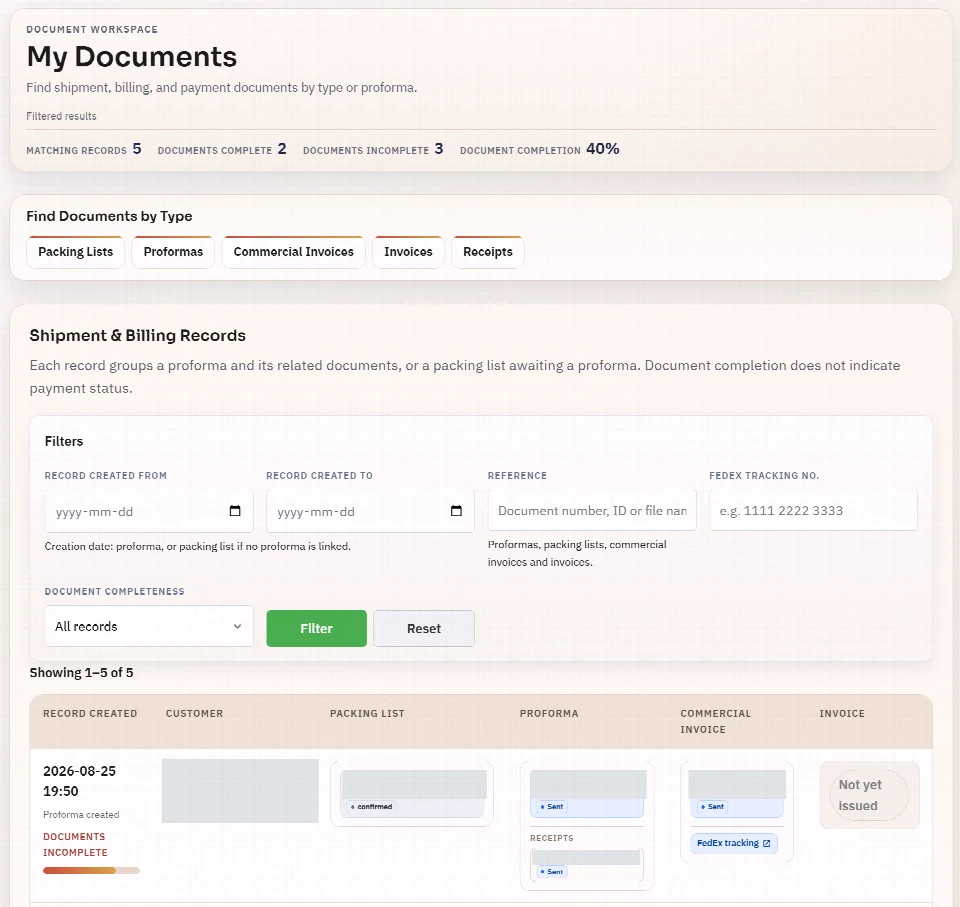This screenshot has width=960, height=907.
Task: Click the Documents Complete 2 stat
Action: 222,149
